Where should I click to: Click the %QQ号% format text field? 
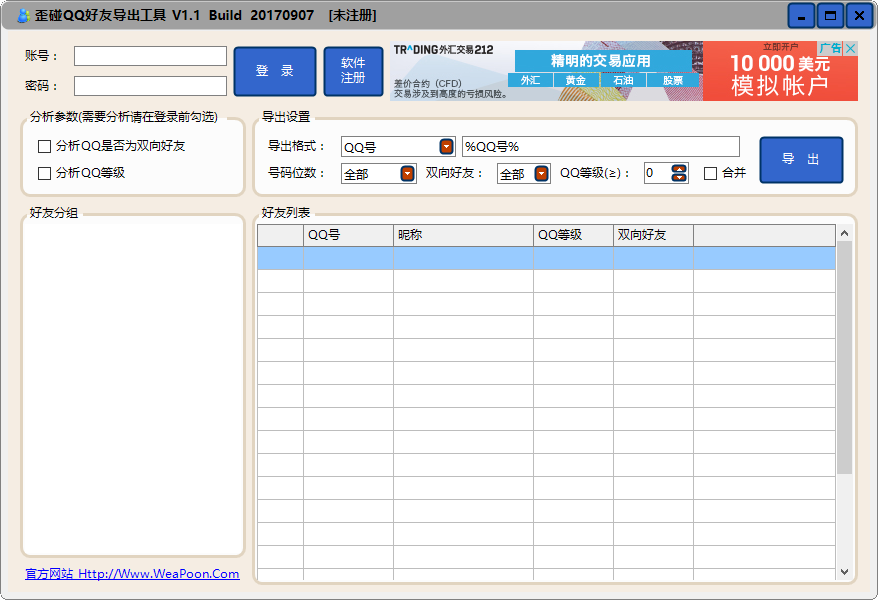pyautogui.click(x=601, y=147)
